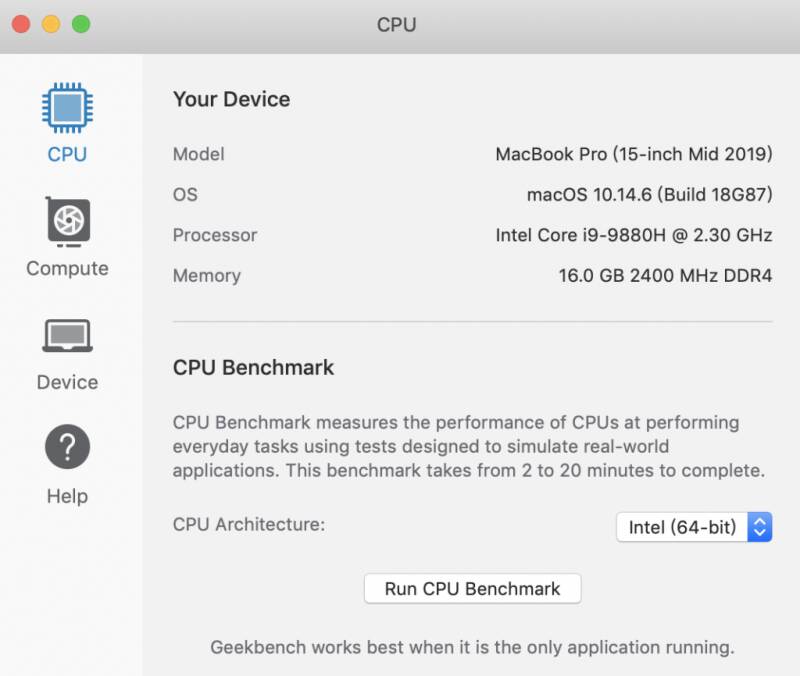The width and height of the screenshot is (800, 676).
Task: Select the CPU chip icon in sidebar
Action: (67, 108)
